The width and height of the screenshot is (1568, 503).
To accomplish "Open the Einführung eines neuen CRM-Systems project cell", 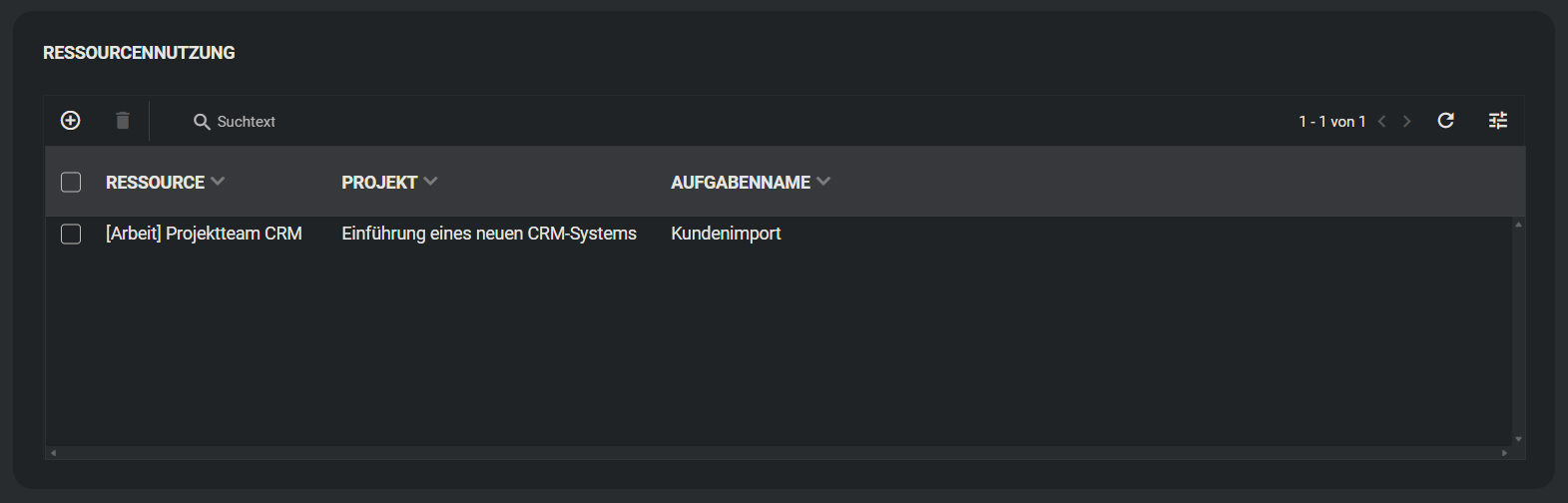I will coord(489,234).
